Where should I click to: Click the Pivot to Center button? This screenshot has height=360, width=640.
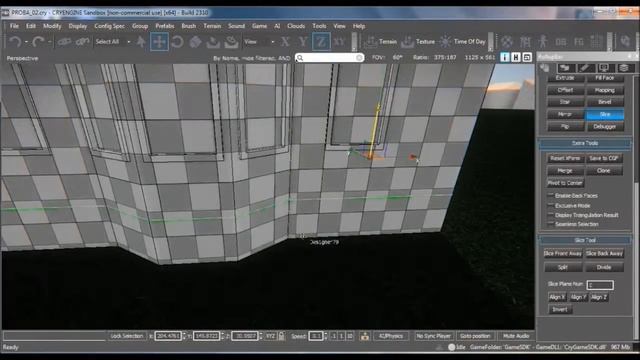(565, 183)
